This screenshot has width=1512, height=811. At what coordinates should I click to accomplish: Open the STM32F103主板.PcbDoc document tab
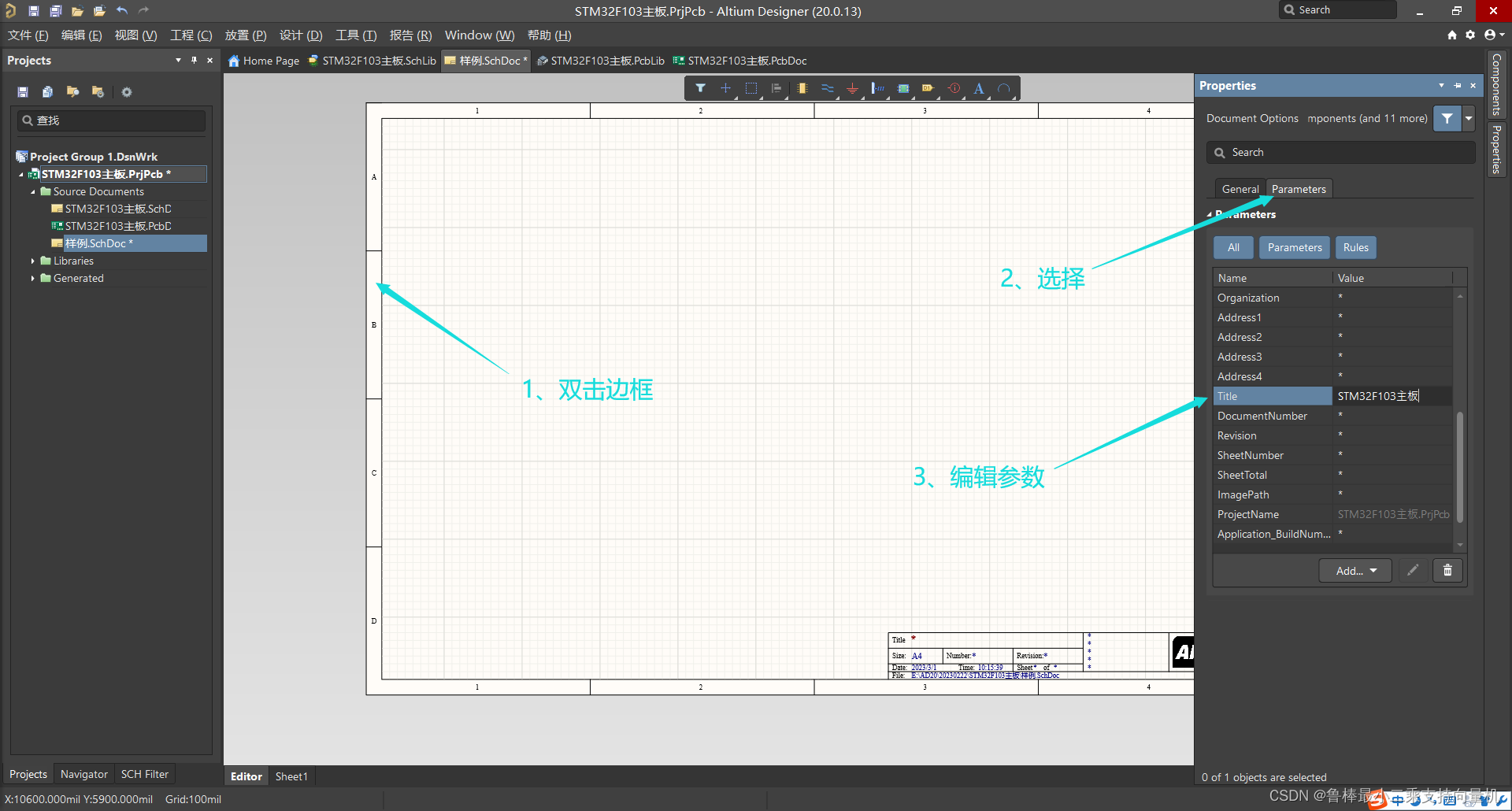click(x=739, y=61)
